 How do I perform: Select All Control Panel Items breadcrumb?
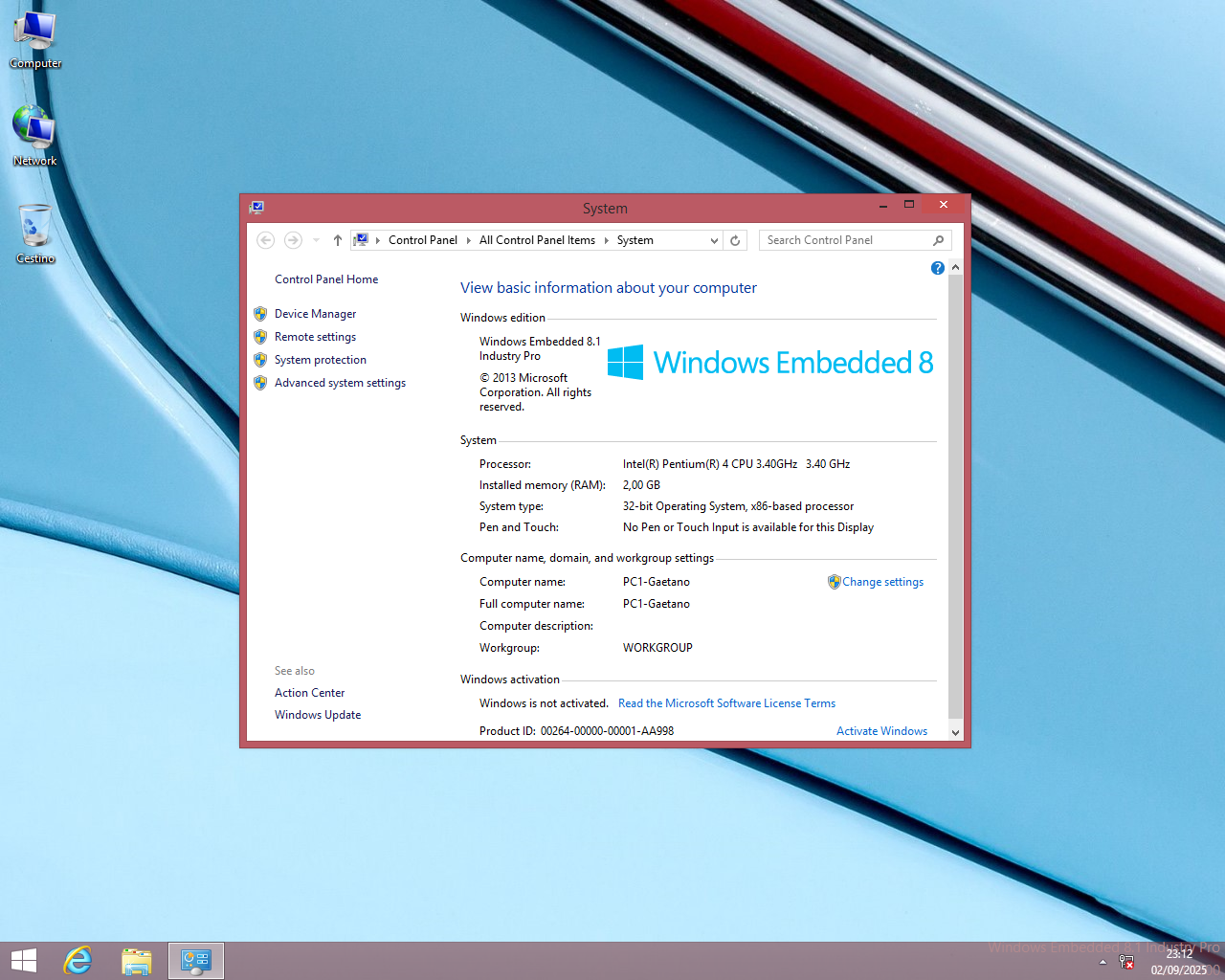(x=537, y=240)
